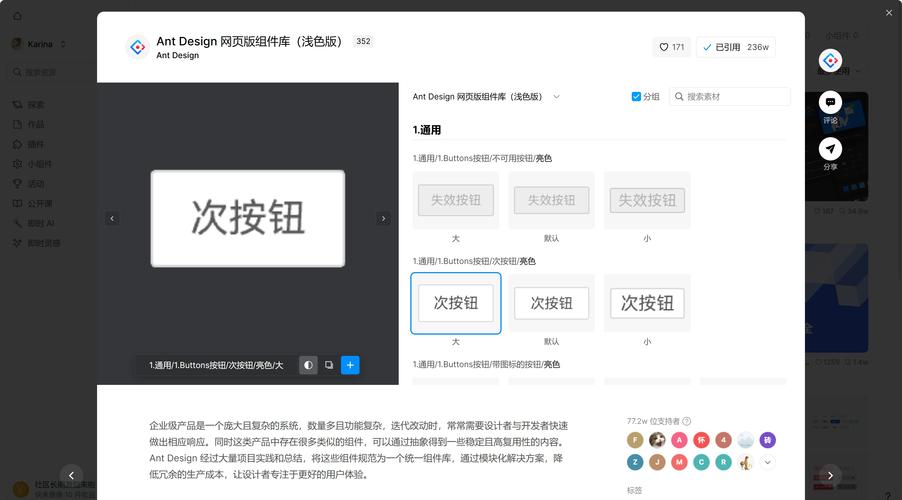Open the Ant Design floating logo on right
Viewport: 902px width, 500px height.
pyautogui.click(x=830, y=60)
